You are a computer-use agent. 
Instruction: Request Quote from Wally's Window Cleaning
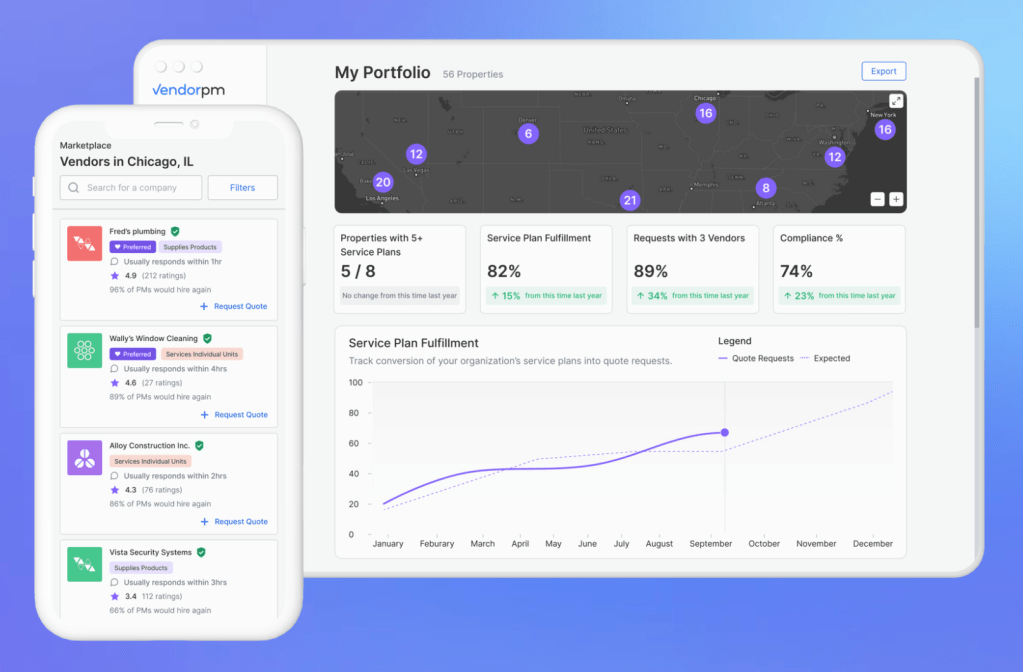tap(234, 415)
